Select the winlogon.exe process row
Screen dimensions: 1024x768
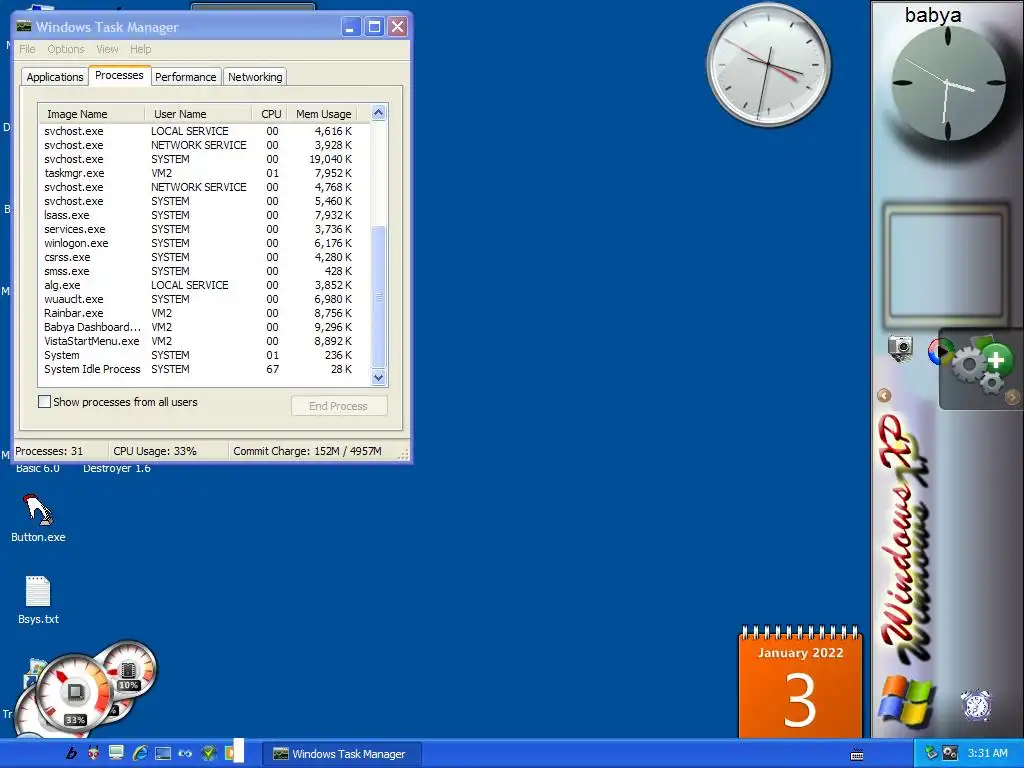point(204,243)
